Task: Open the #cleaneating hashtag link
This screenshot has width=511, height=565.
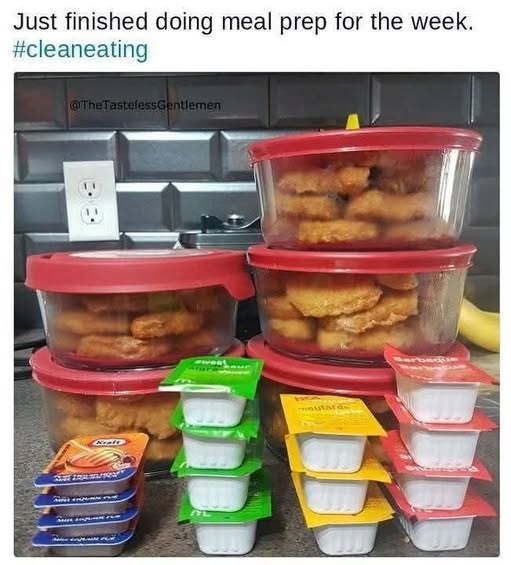Action: pyautogui.click(x=80, y=49)
